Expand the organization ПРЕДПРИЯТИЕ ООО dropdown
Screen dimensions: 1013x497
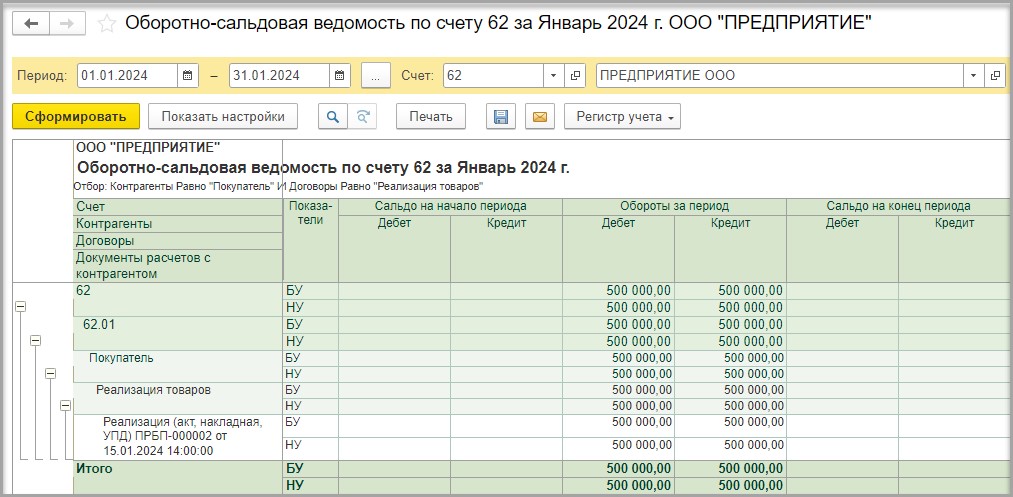[973, 76]
